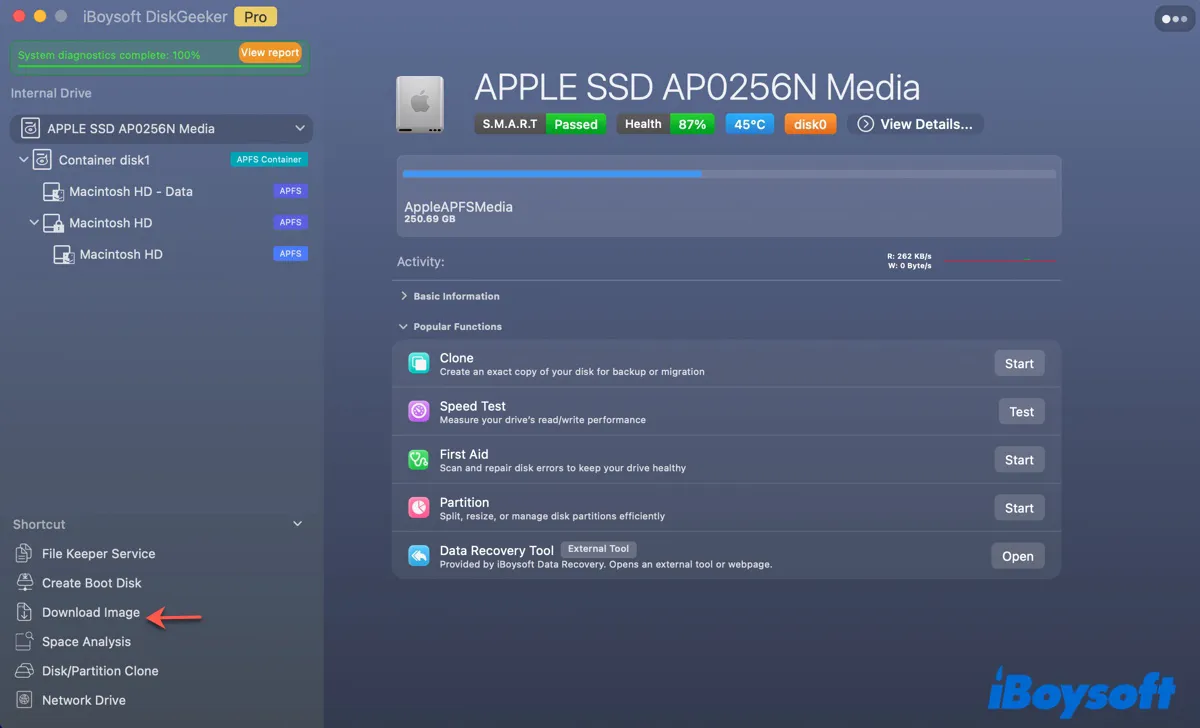1200x728 pixels.
Task: Open Network Drive shortcut
Action: [x=83, y=700]
